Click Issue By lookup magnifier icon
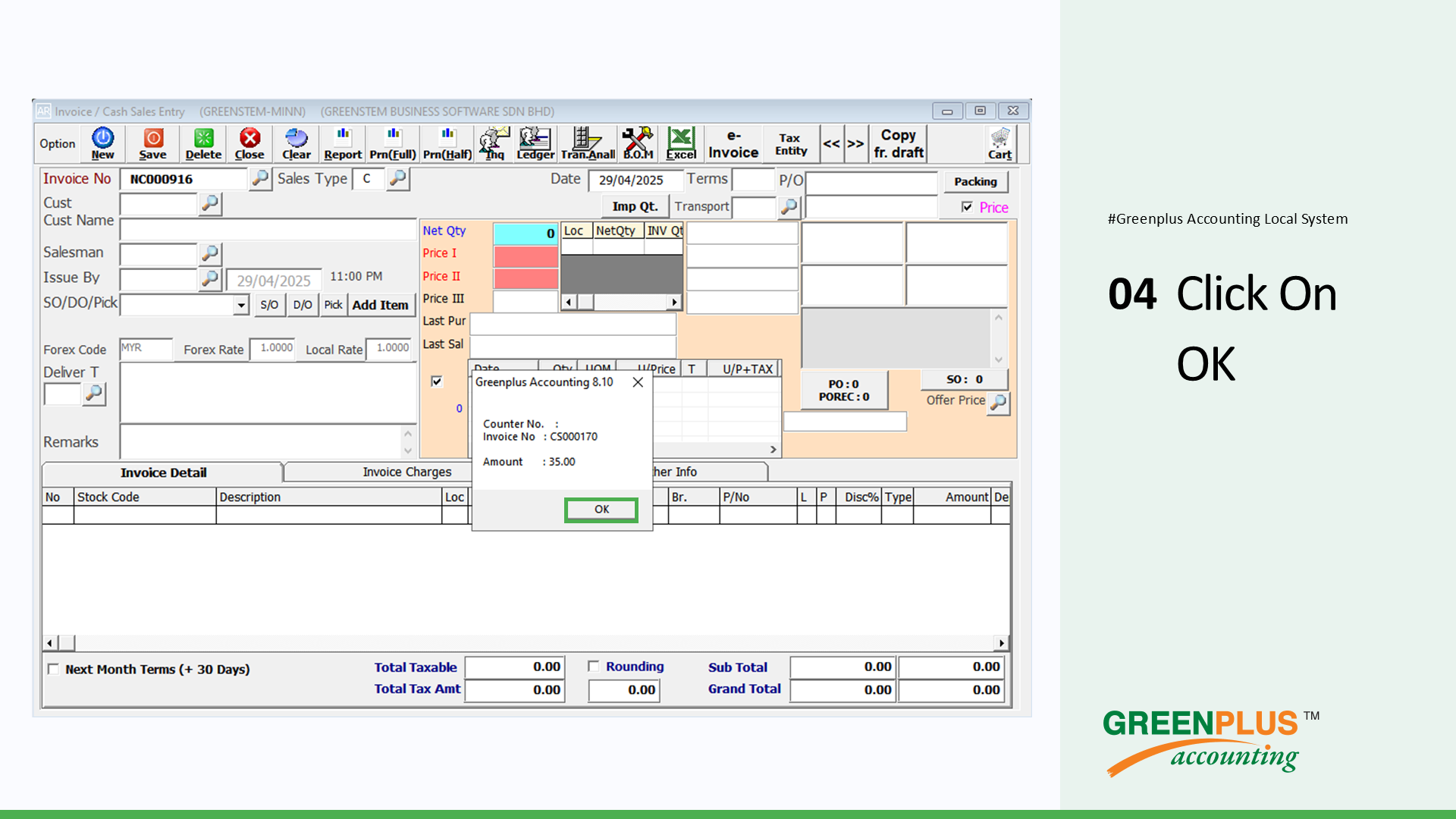The width and height of the screenshot is (1456, 819). coord(210,279)
